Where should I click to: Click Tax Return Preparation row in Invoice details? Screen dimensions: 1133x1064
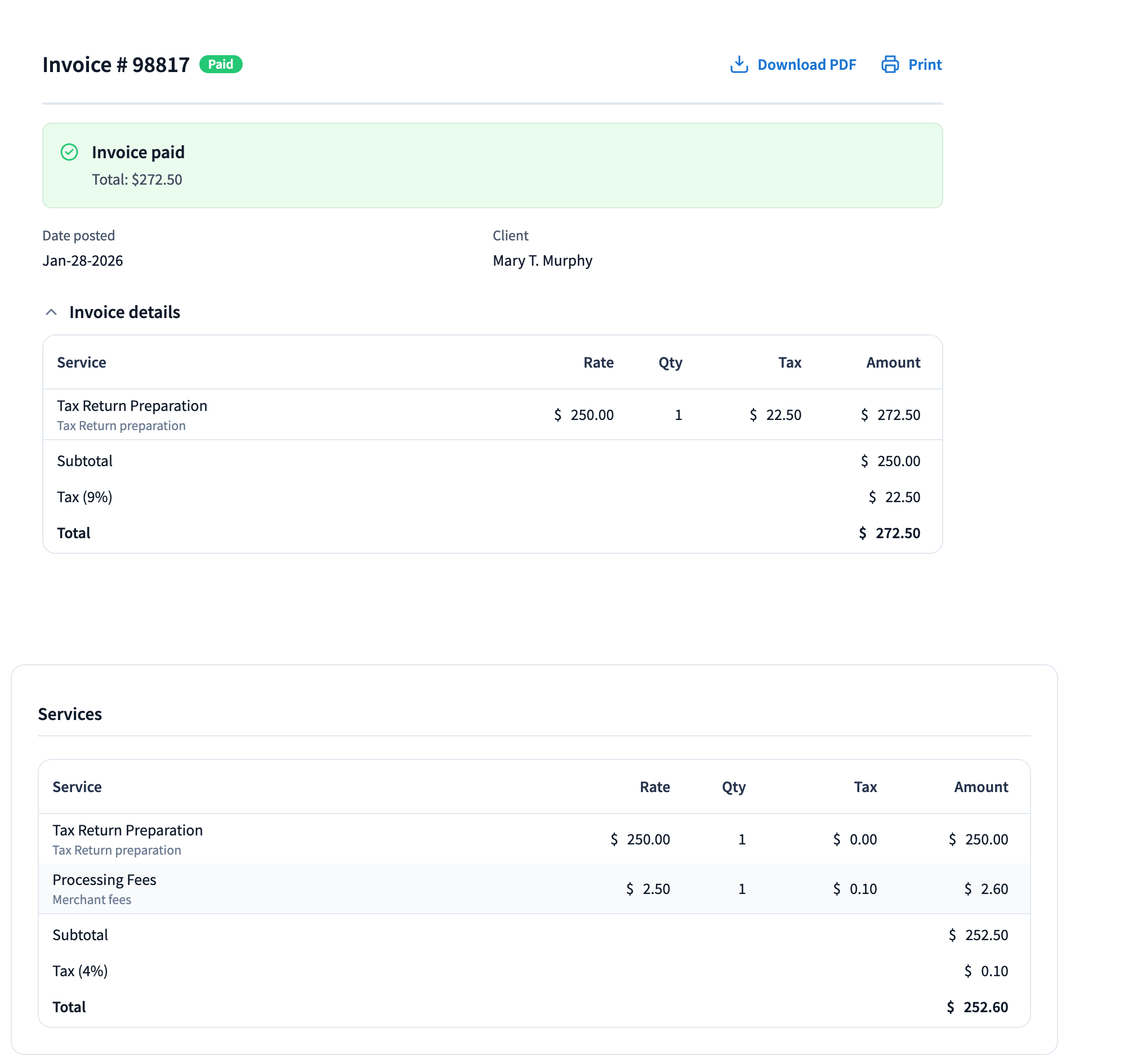[x=132, y=406]
